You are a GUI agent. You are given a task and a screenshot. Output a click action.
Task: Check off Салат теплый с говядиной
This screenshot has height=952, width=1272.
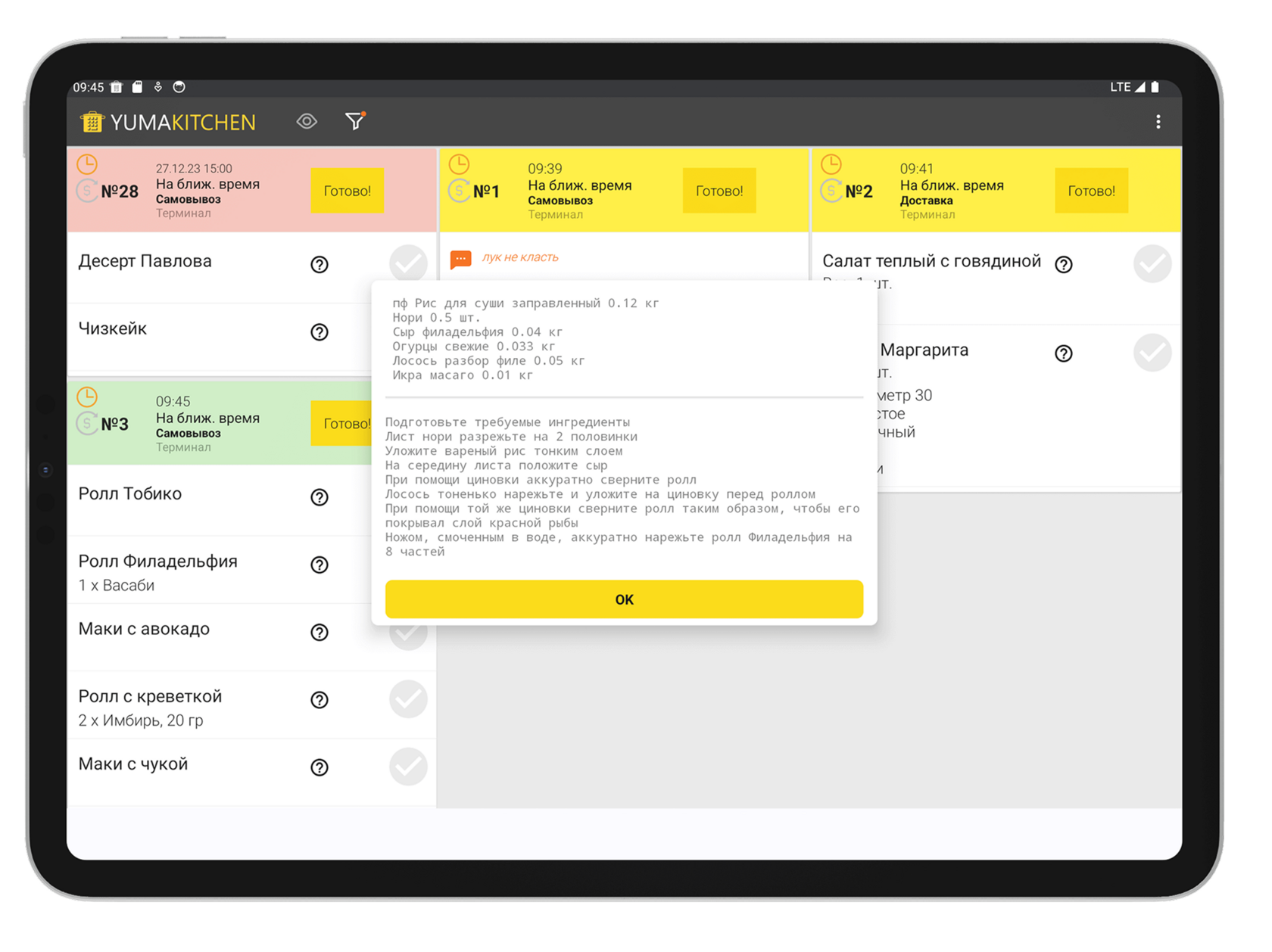click(1152, 263)
